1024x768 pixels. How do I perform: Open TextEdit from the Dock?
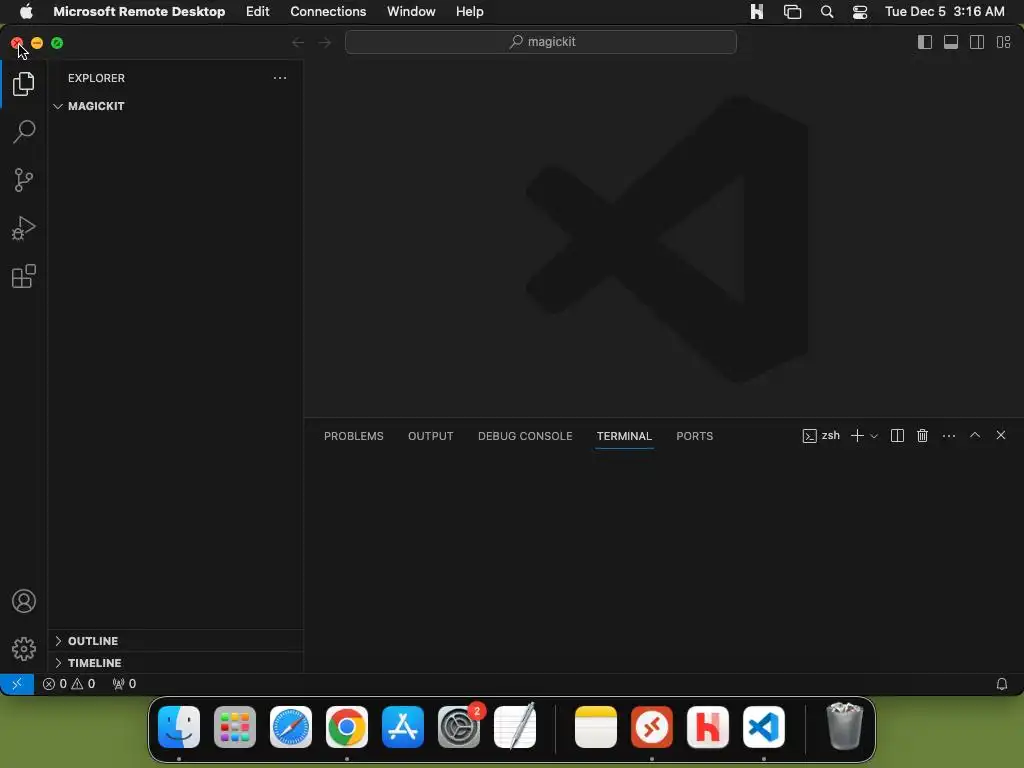pyautogui.click(x=515, y=726)
